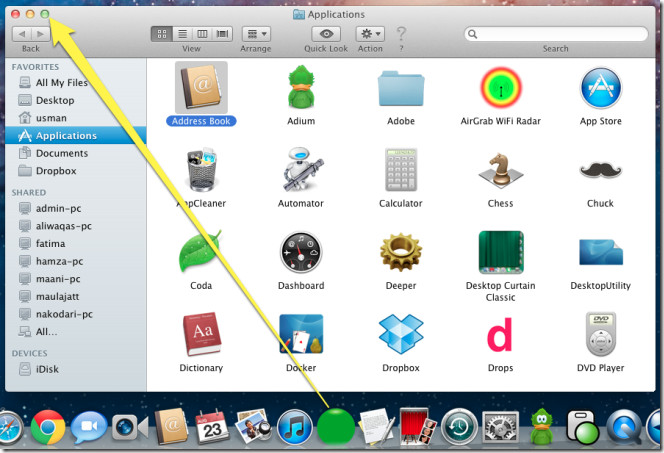Launch Photo Booth from the Dock
Screen dimensions: 664x453
pos(418,427)
